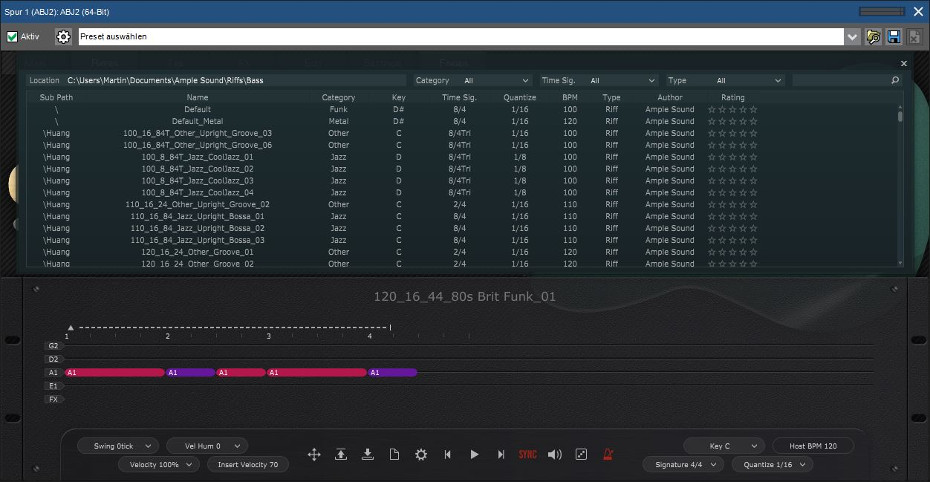Select the G2 string label
This screenshot has height=482, width=930.
pos(53,346)
